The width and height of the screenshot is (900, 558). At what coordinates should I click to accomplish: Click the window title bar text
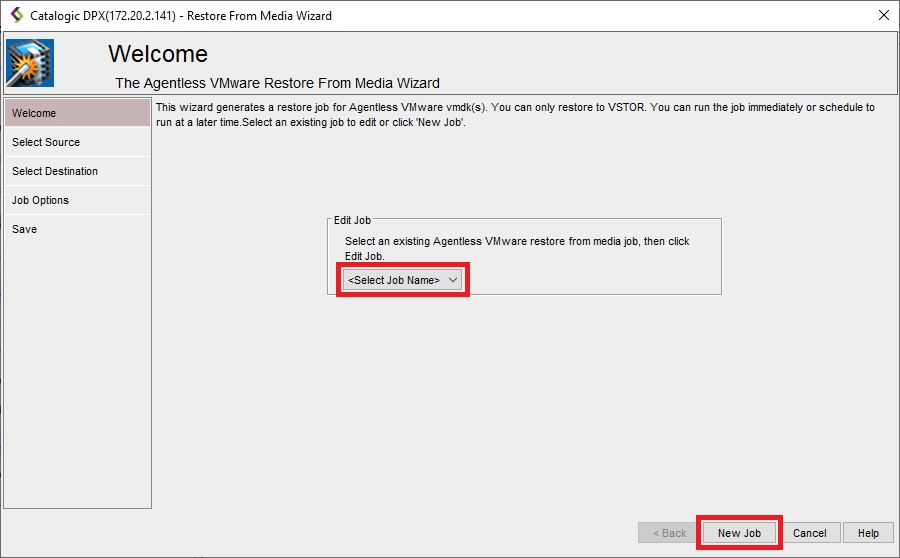[x=181, y=15]
